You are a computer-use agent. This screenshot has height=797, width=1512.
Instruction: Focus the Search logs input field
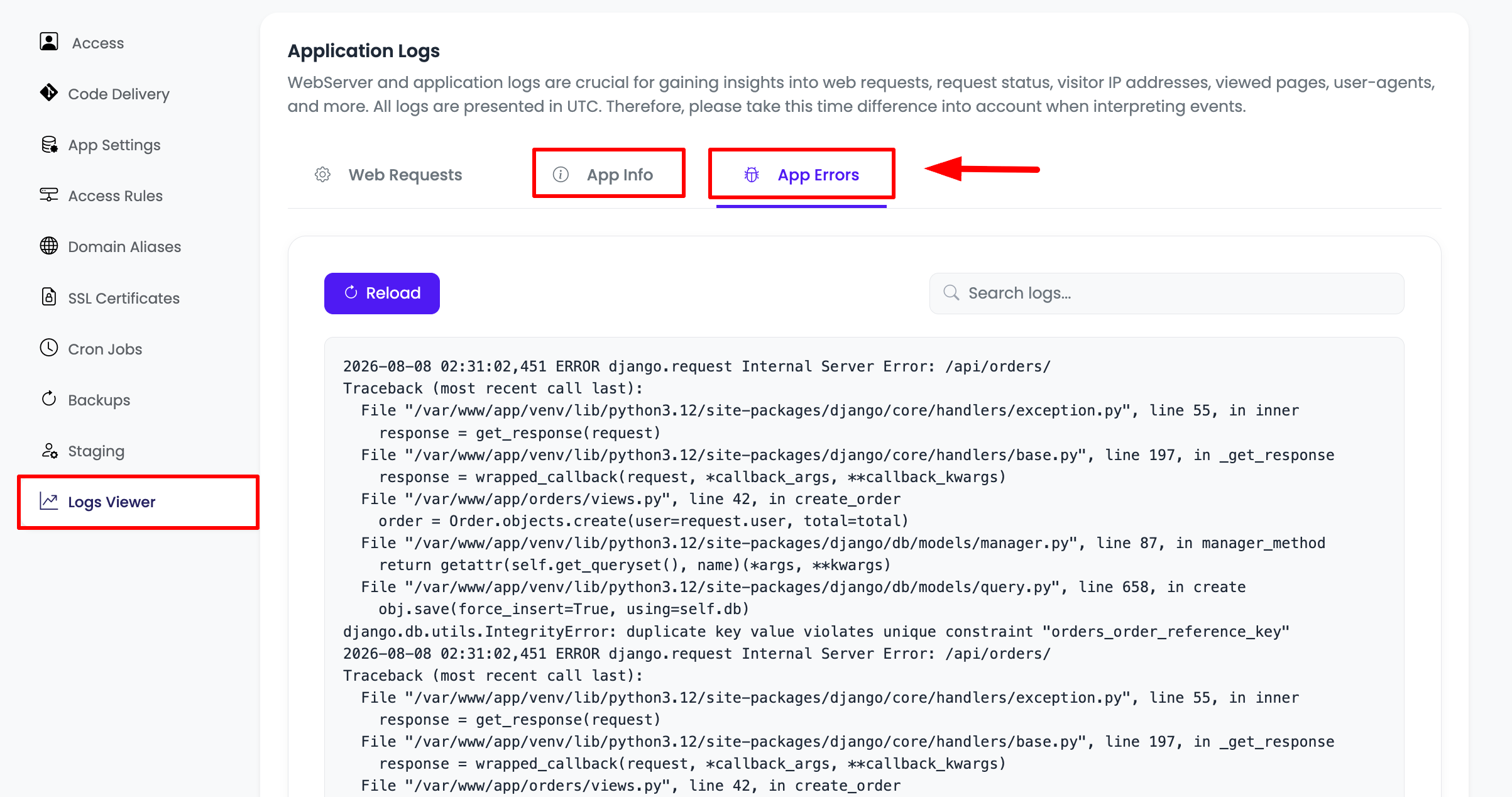coord(1166,293)
